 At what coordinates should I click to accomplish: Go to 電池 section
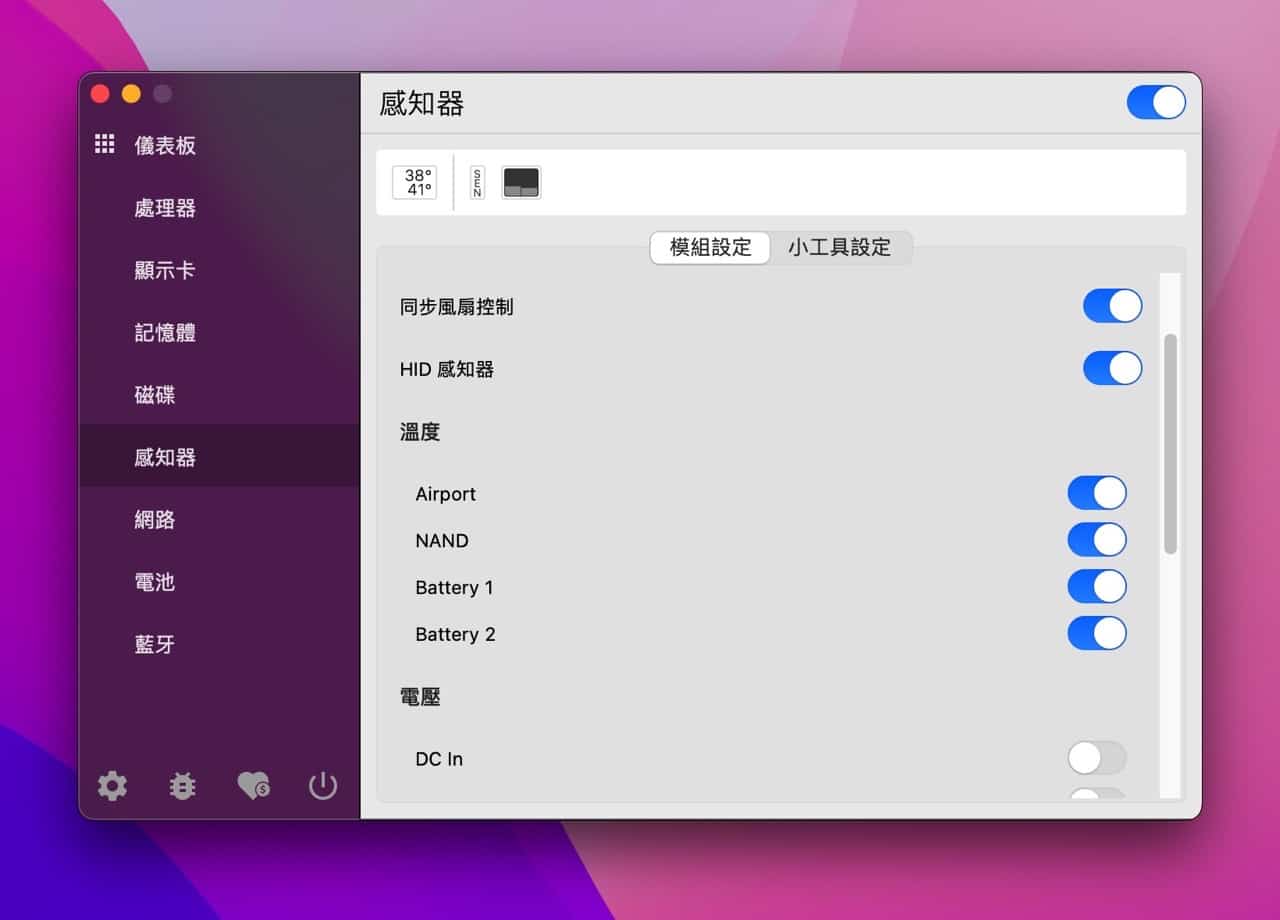(x=219, y=582)
